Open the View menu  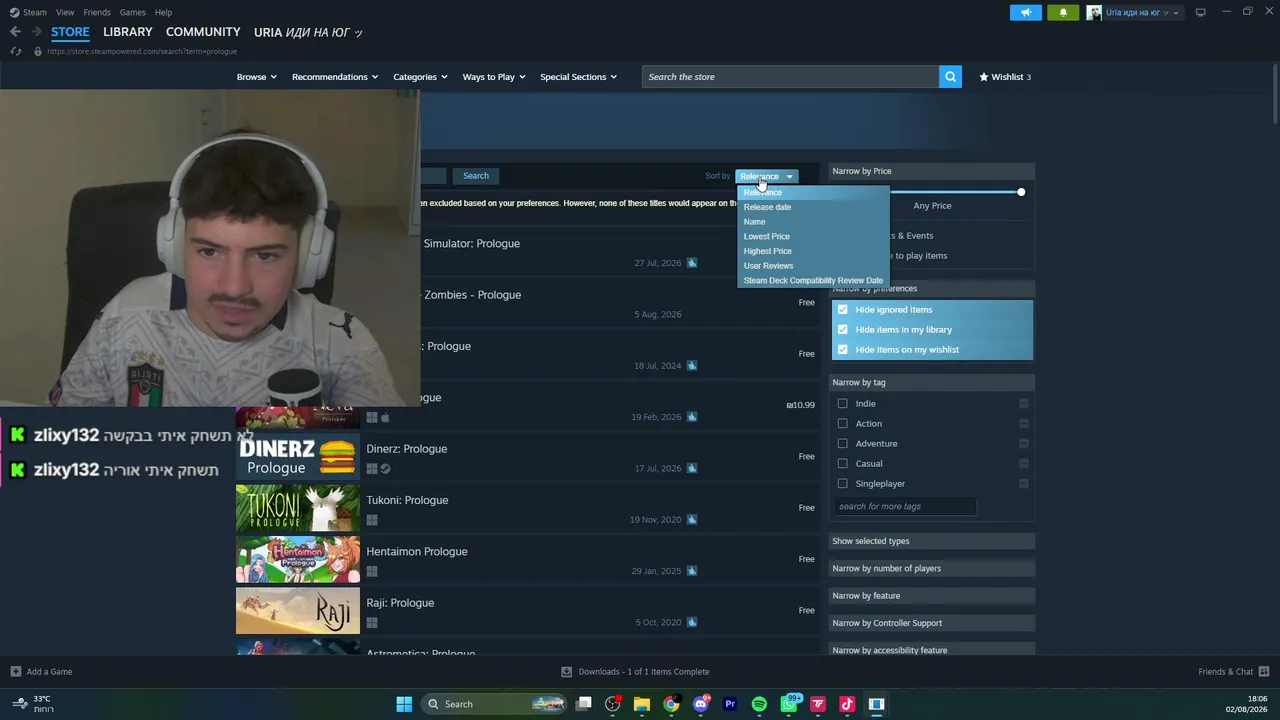(x=65, y=12)
